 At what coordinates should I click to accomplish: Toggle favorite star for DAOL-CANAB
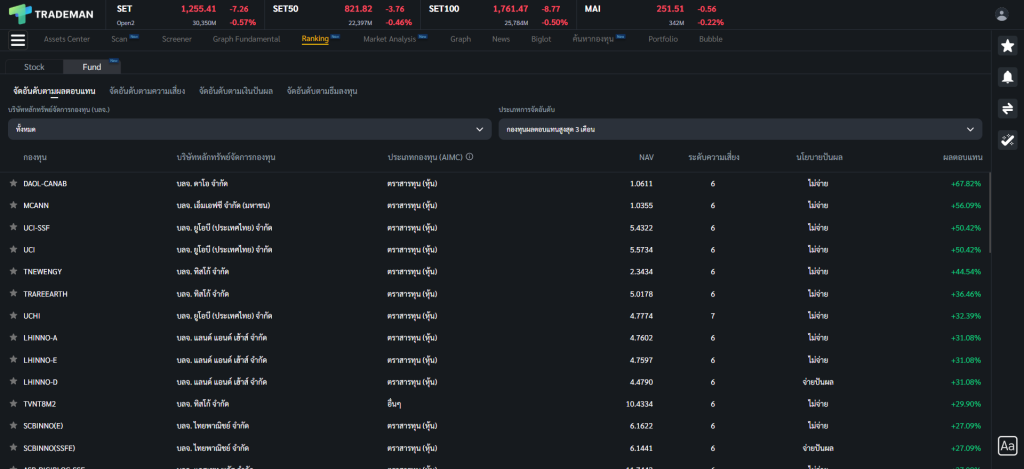click(13, 184)
